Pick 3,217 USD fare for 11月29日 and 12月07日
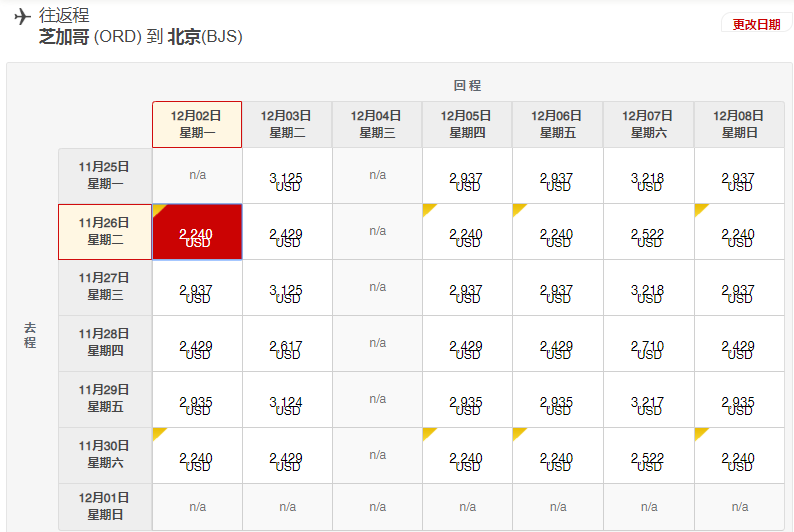Image resolution: width=794 pixels, height=532 pixels. 649,399
